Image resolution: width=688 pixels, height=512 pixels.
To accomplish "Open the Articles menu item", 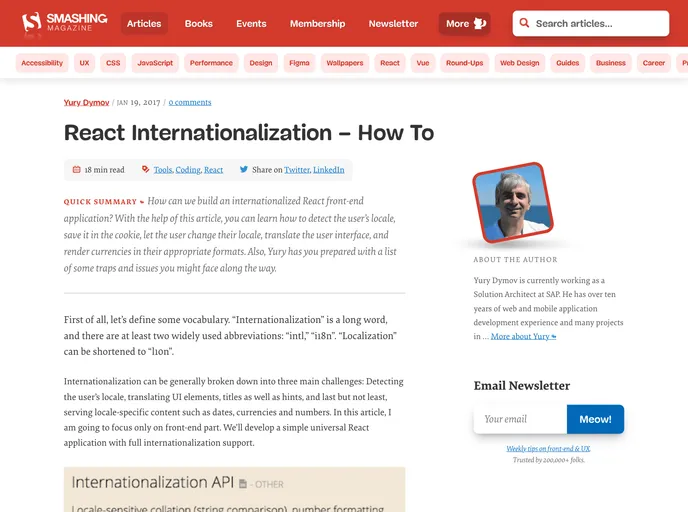I will pos(144,24).
